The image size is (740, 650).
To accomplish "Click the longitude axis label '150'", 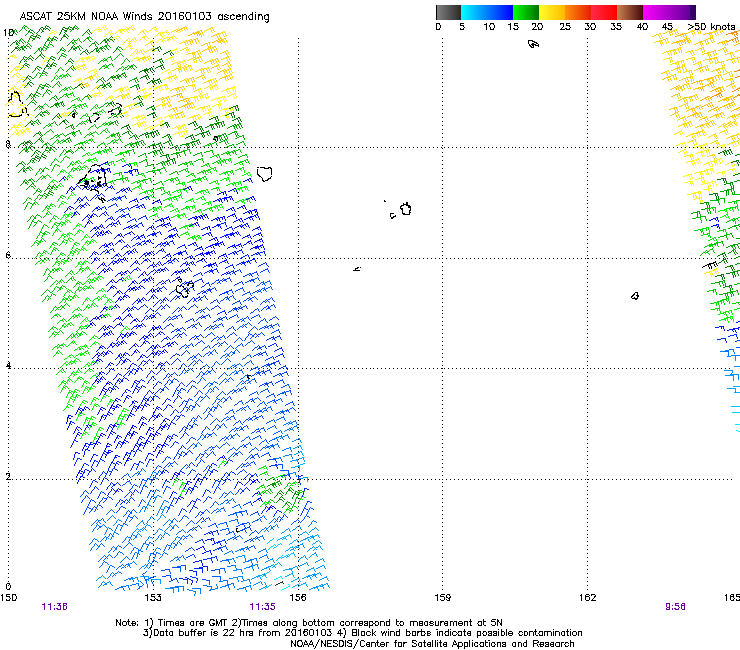I will pos(8,598).
